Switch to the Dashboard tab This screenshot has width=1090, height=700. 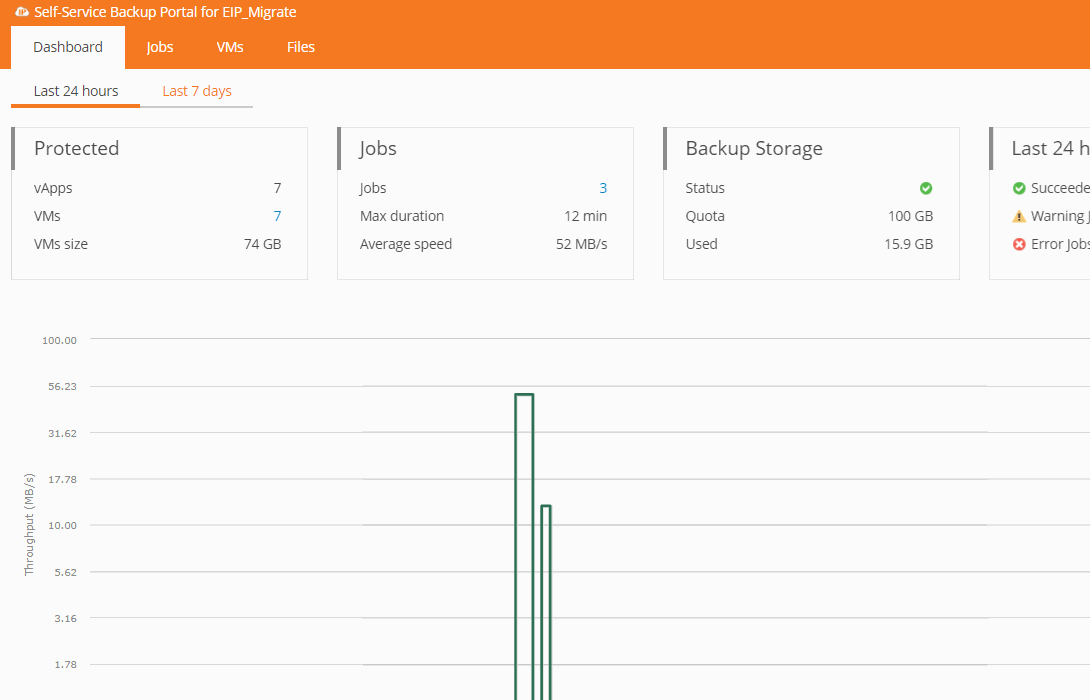coord(68,47)
